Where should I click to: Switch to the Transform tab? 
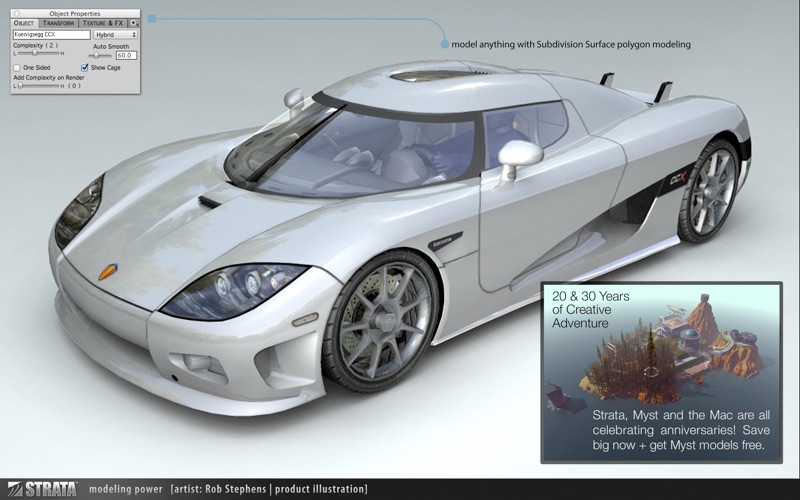[x=60, y=22]
